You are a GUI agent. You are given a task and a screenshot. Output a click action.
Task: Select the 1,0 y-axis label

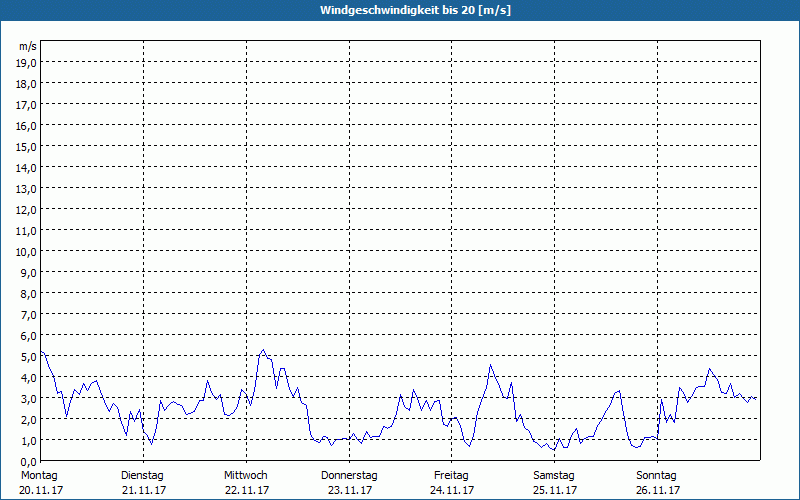point(29,441)
